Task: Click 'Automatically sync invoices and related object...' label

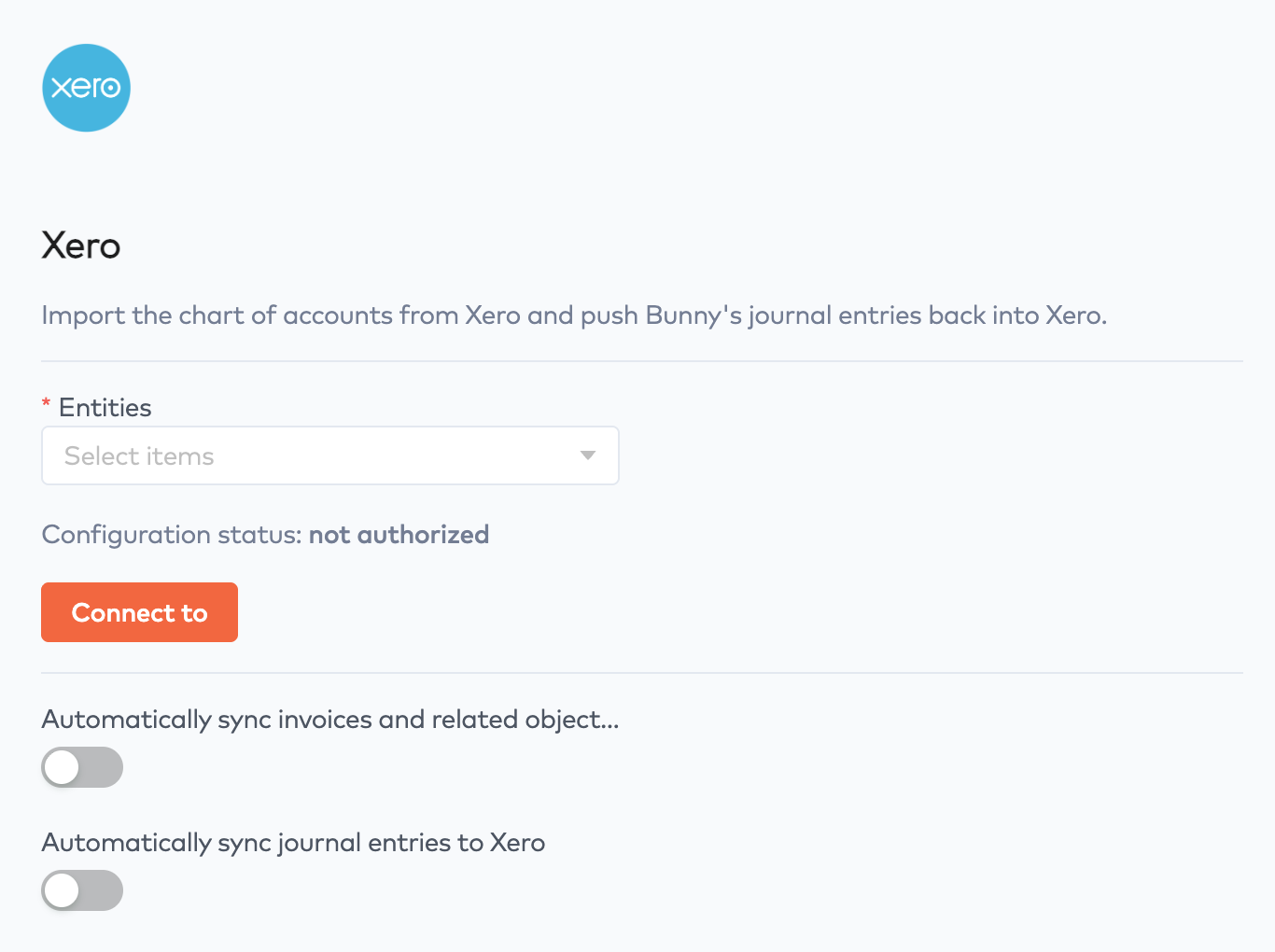Action: coord(330,720)
